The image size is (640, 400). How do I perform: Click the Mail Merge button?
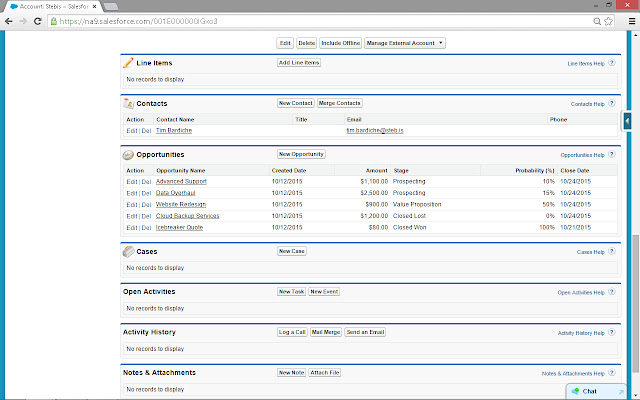(326, 332)
